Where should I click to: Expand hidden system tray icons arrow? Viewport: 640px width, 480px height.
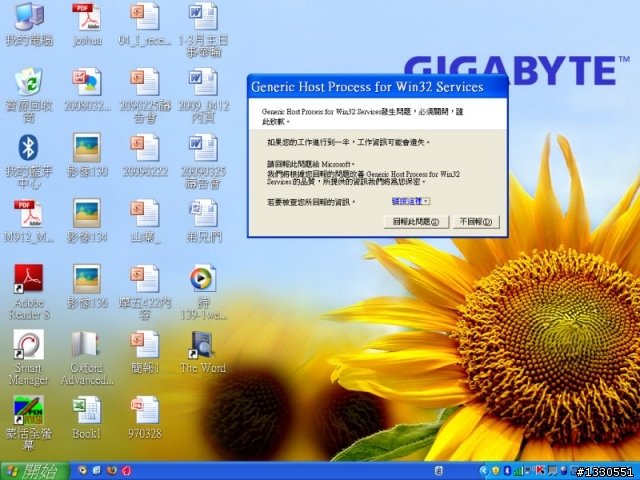tap(484, 471)
